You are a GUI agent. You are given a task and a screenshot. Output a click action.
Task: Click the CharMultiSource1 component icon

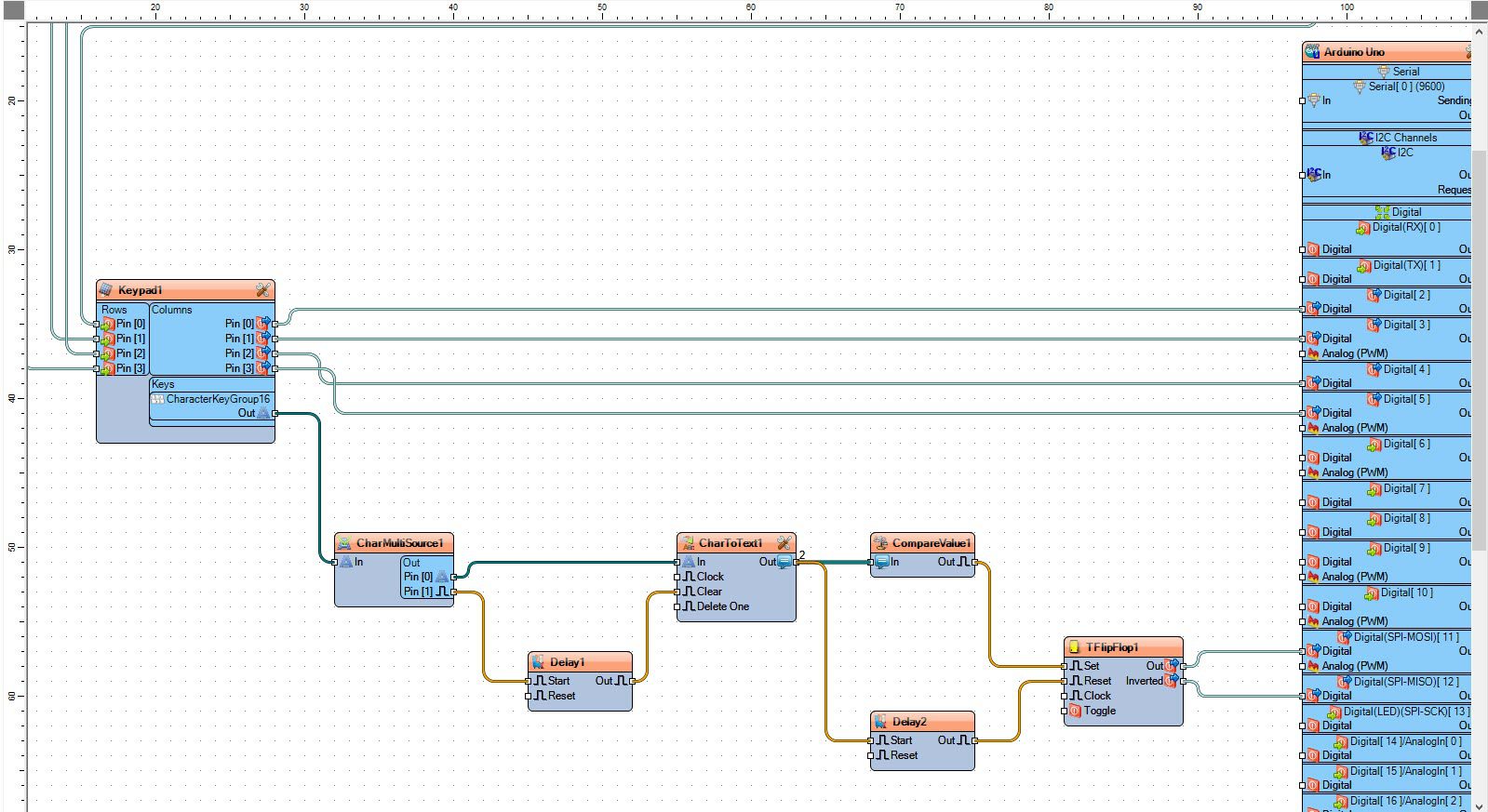tap(344, 543)
